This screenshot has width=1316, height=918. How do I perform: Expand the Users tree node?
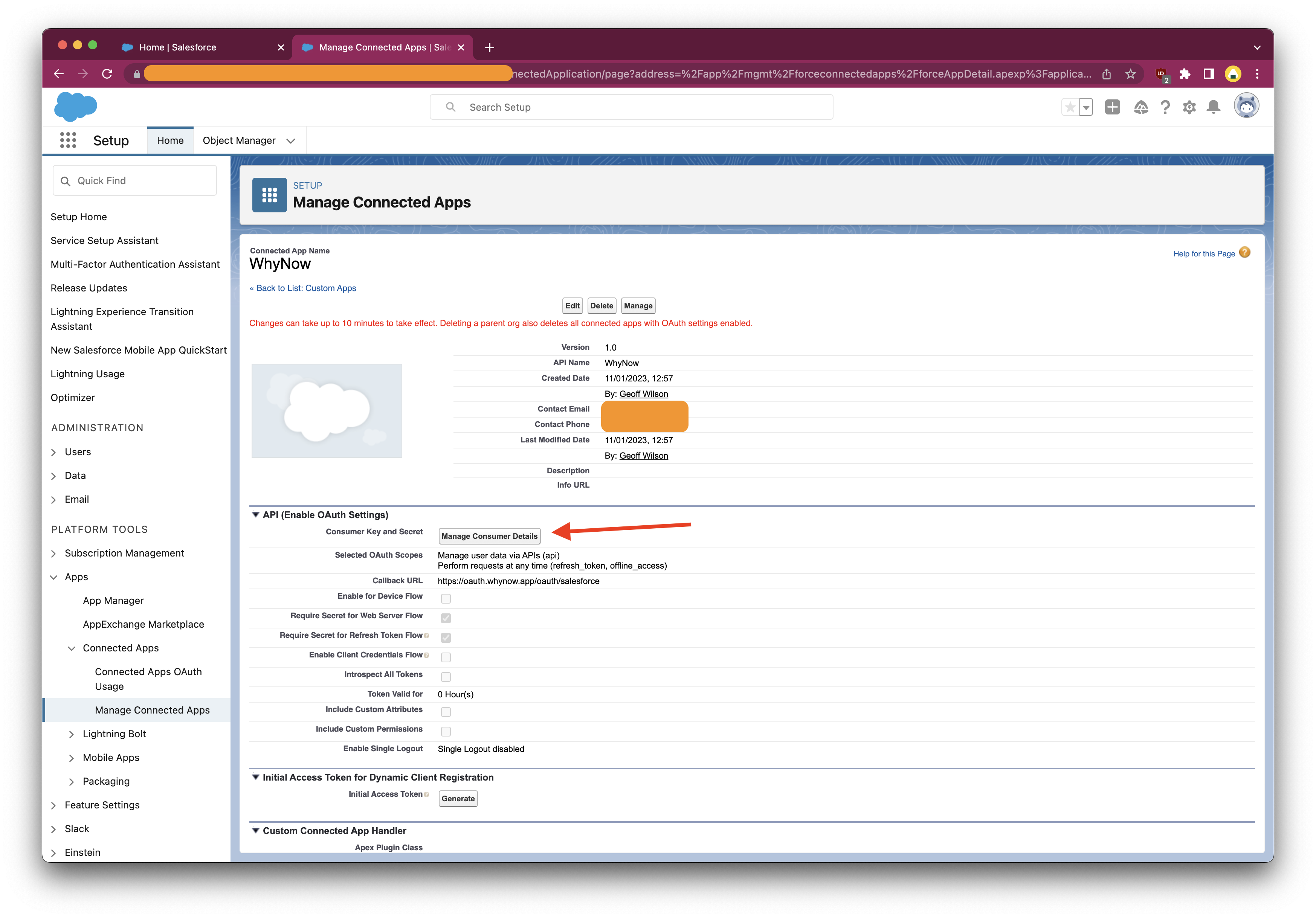pyautogui.click(x=53, y=453)
